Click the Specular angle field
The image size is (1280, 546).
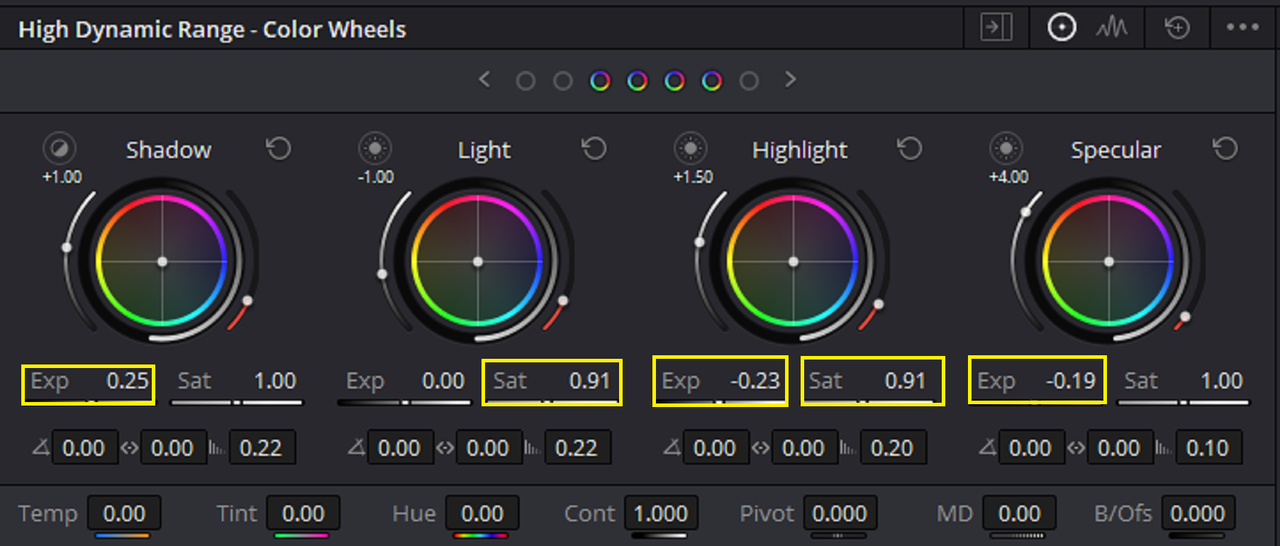click(x=1030, y=448)
